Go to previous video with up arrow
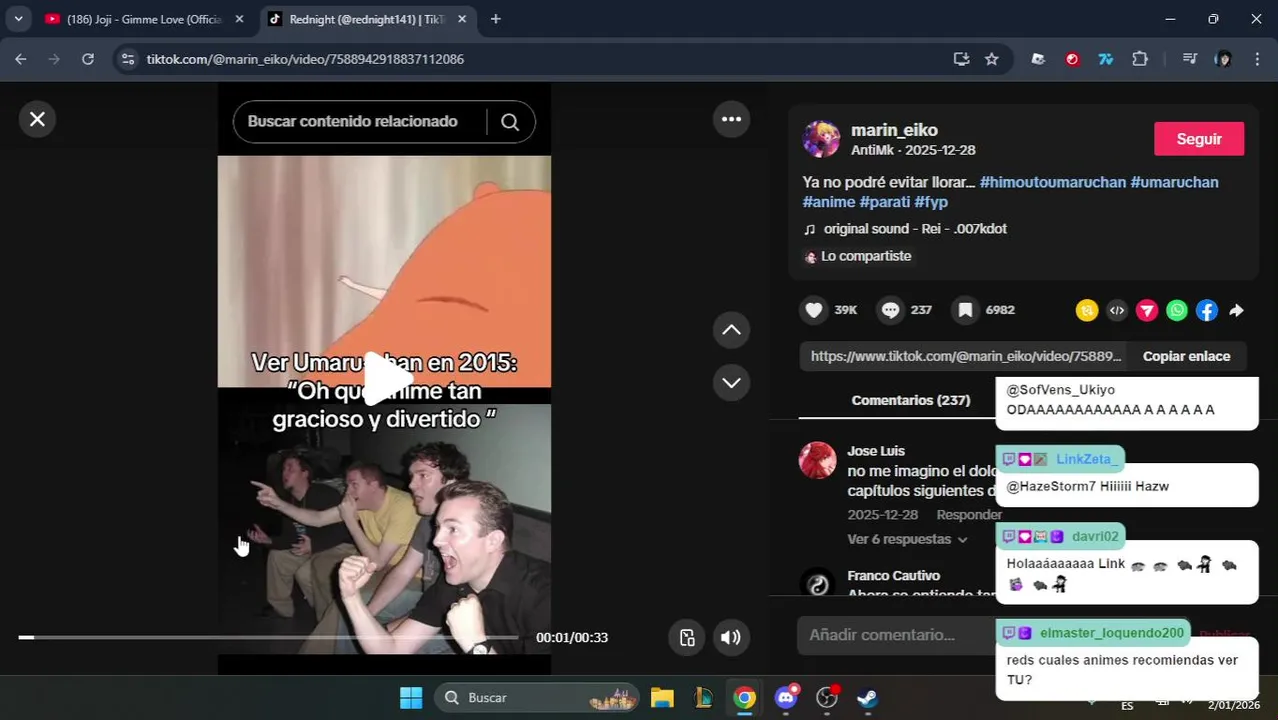Image resolution: width=1278 pixels, height=720 pixels. point(731,330)
